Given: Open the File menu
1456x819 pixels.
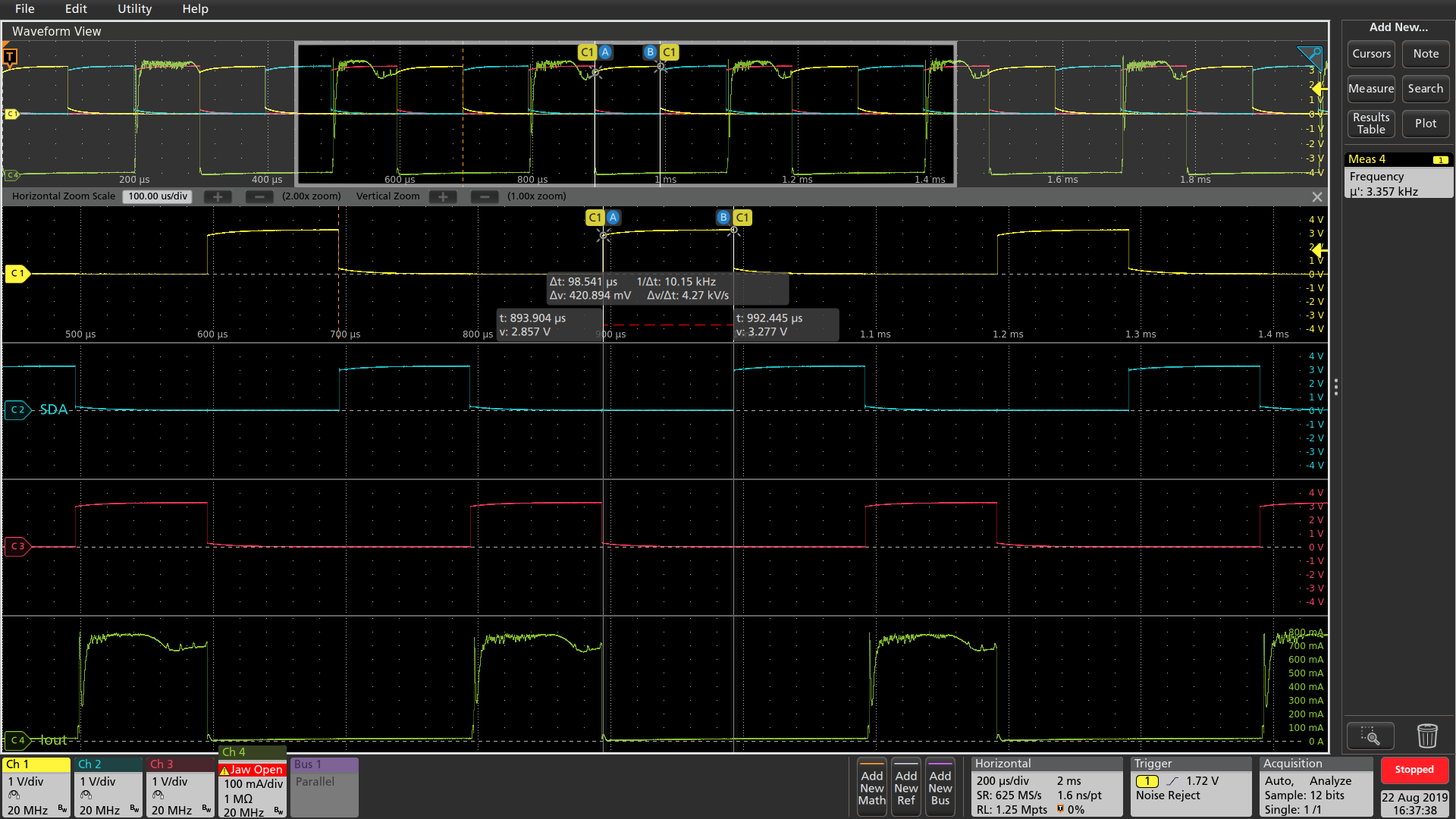Looking at the screenshot, I should pos(24,9).
